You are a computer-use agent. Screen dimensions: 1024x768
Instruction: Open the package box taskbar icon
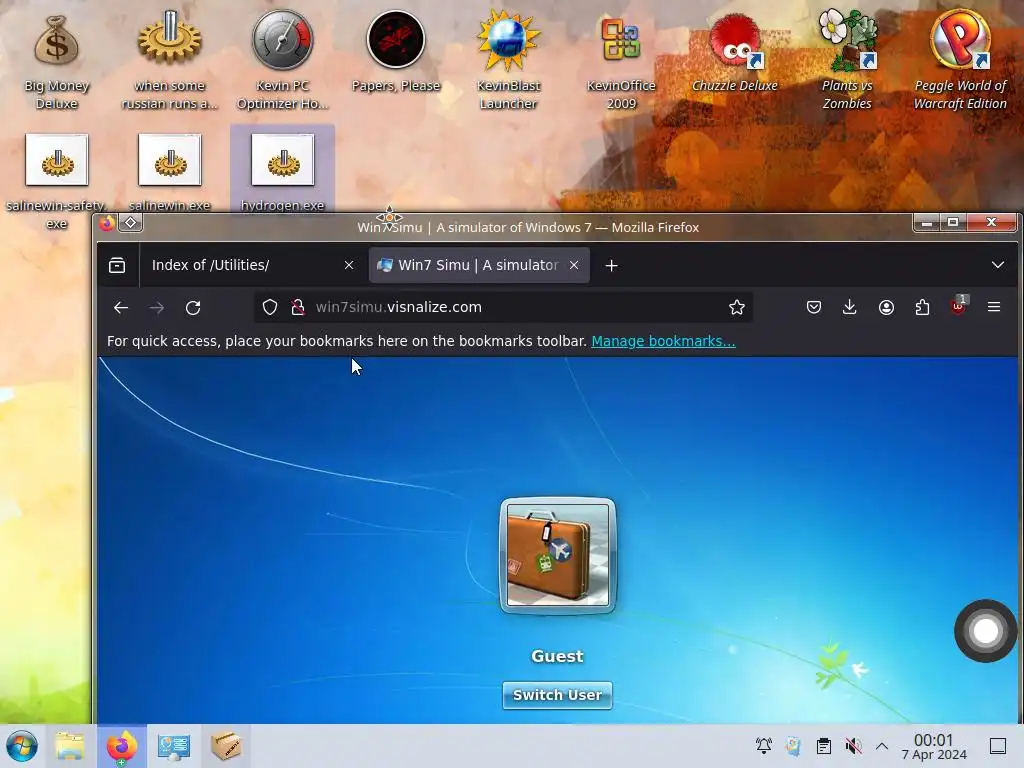click(x=226, y=746)
